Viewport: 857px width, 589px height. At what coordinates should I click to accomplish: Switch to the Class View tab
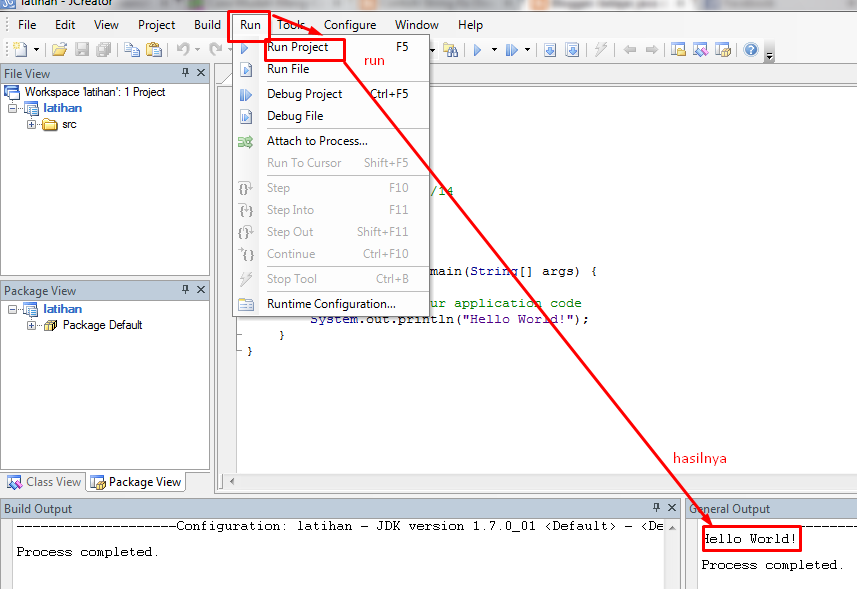(x=43, y=482)
